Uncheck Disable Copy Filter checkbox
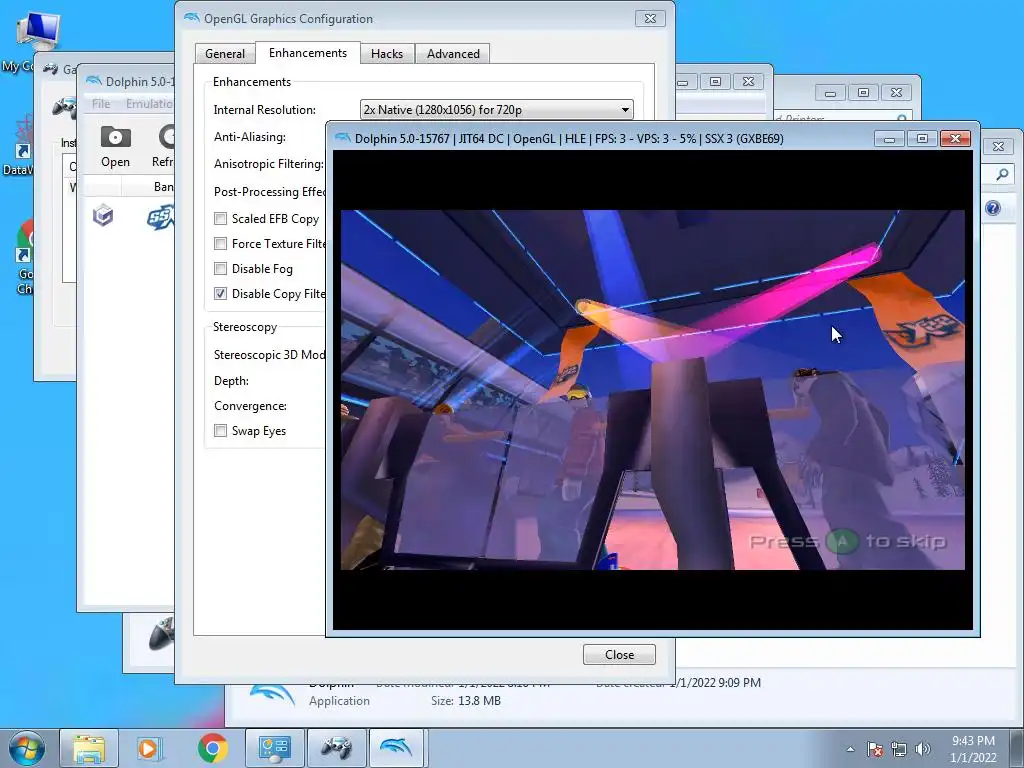1024x768 pixels. pyautogui.click(x=221, y=293)
